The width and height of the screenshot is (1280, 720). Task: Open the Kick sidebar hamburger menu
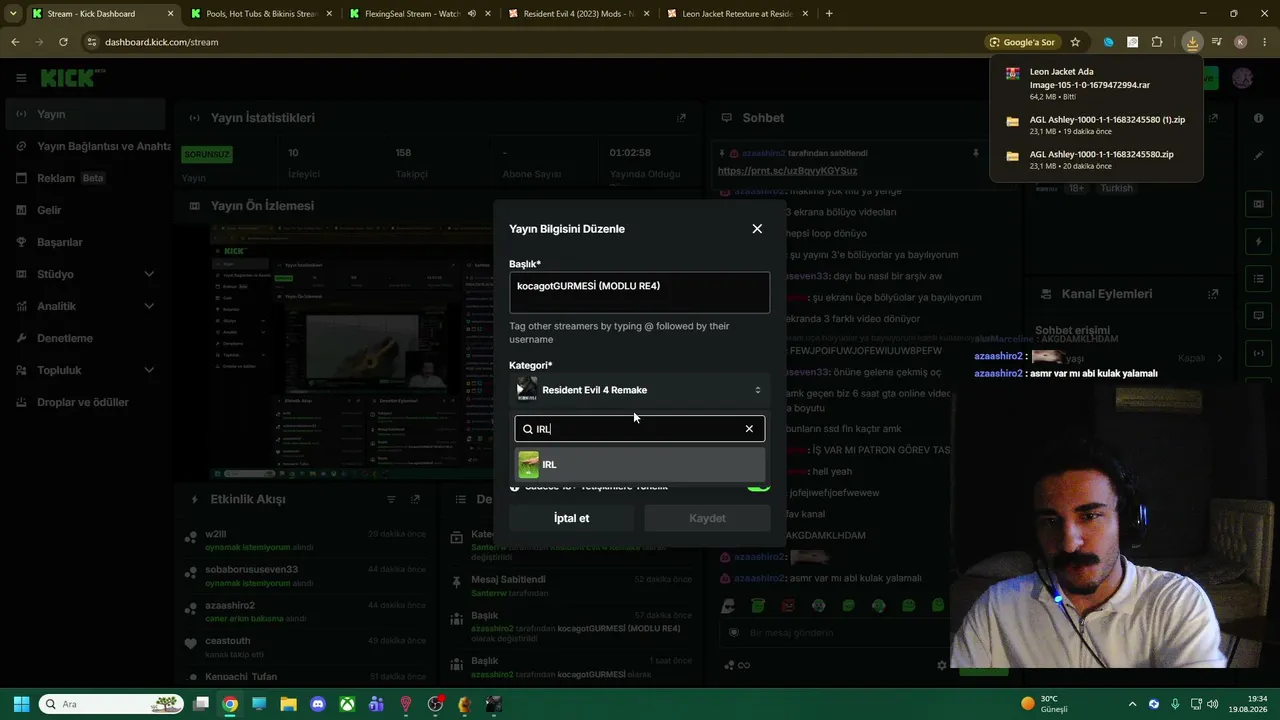point(21,78)
